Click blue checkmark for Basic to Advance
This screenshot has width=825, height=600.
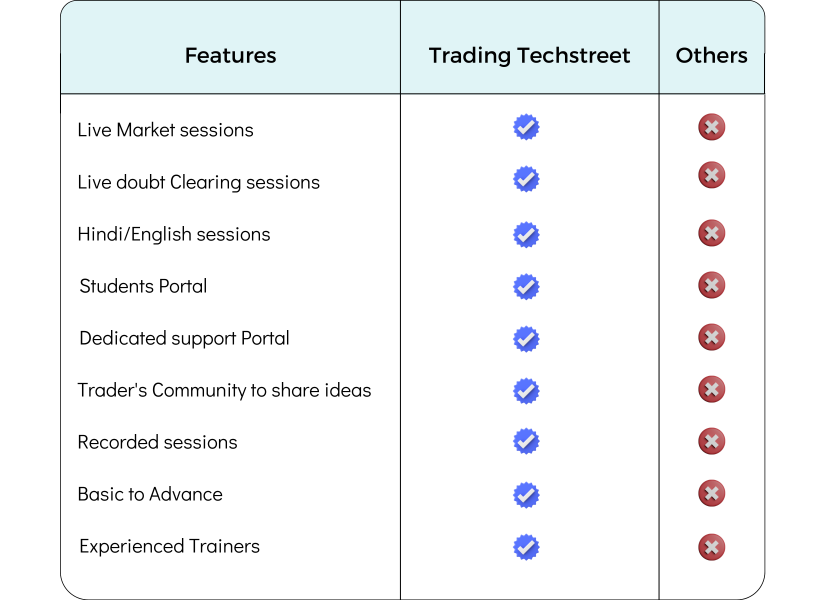tap(526, 495)
